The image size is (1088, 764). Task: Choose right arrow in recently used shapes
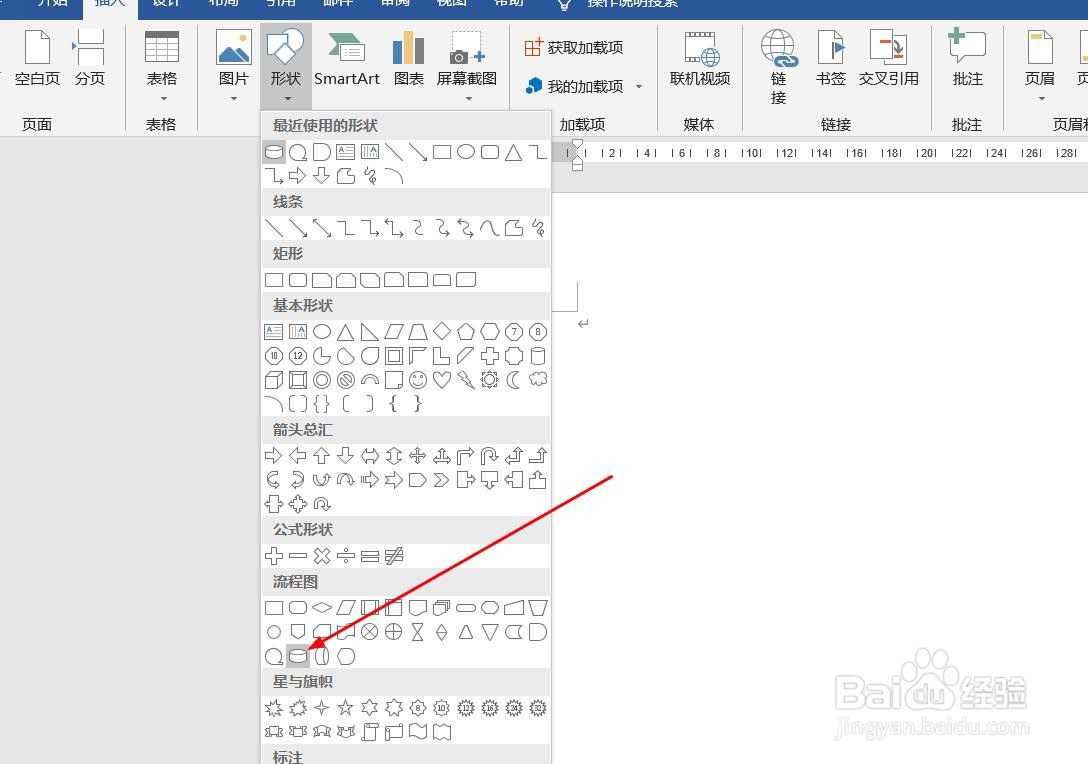298,176
